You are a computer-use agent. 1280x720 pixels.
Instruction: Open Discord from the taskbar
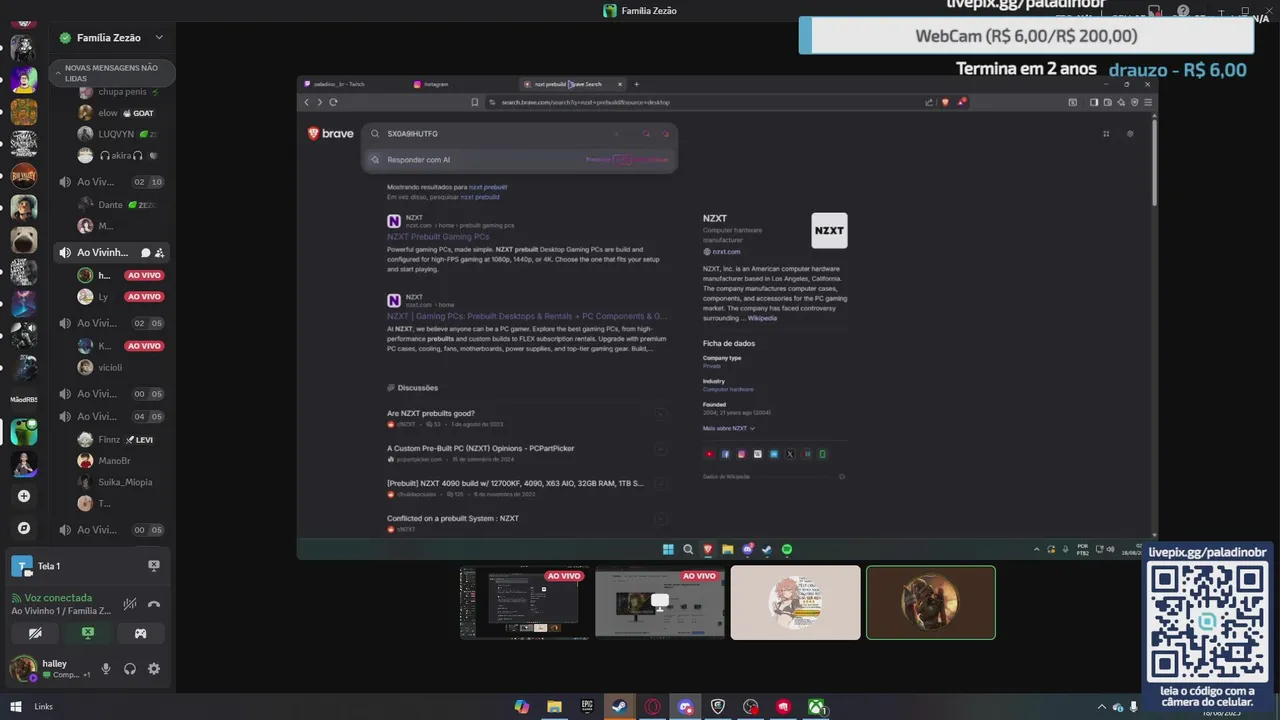[685, 707]
